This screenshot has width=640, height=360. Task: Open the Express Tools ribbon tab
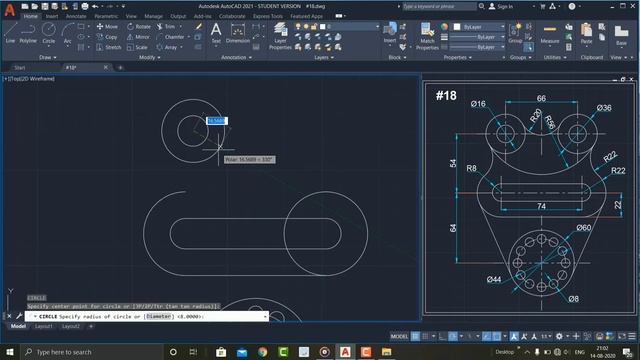coord(268,16)
